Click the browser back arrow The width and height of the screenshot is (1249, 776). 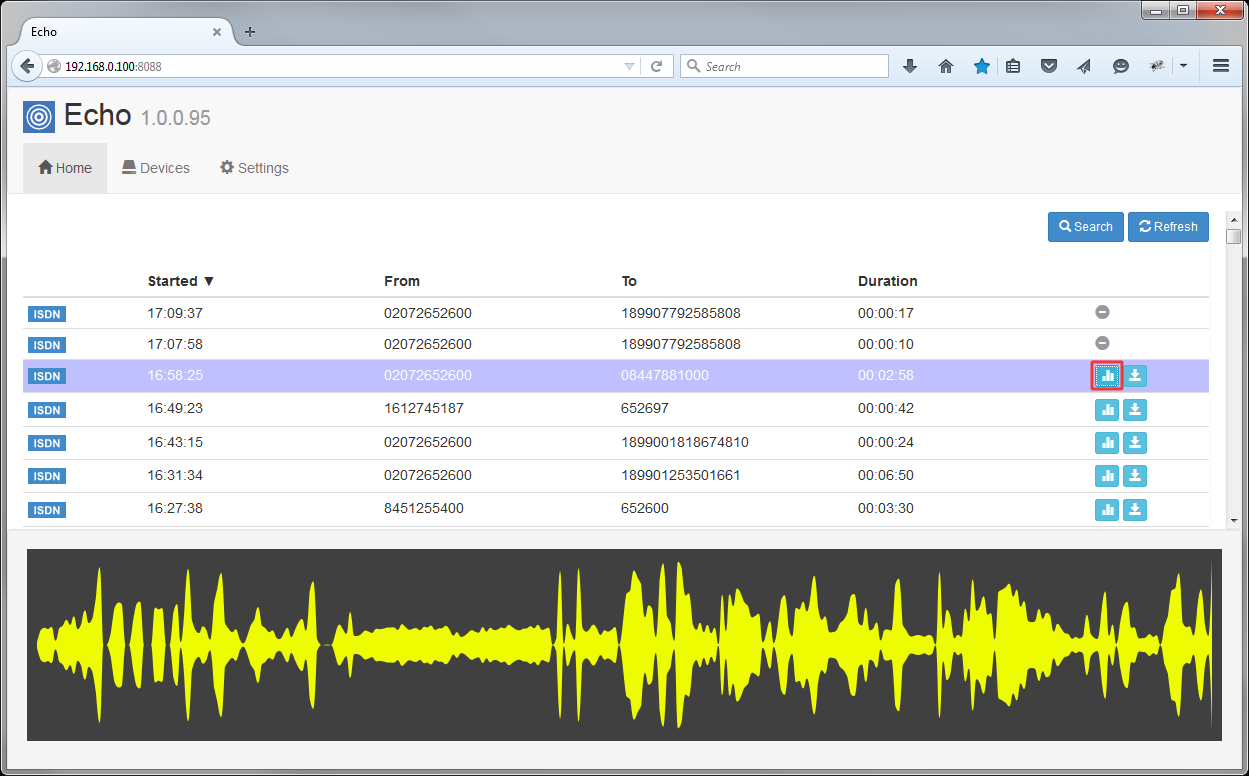pos(27,66)
